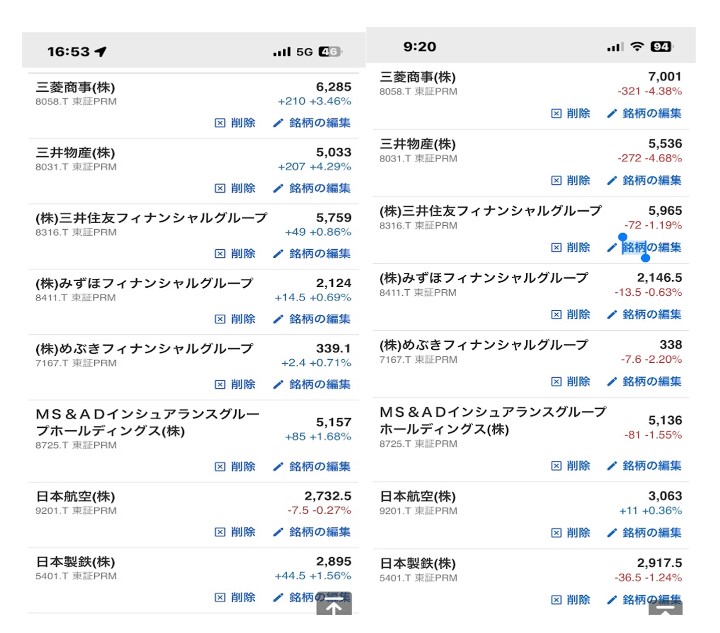This screenshot has width=720, height=633.
Task: Select (株)みずほフィナンシャルグループ name in 9:20 screen
Action: (x=484, y=278)
